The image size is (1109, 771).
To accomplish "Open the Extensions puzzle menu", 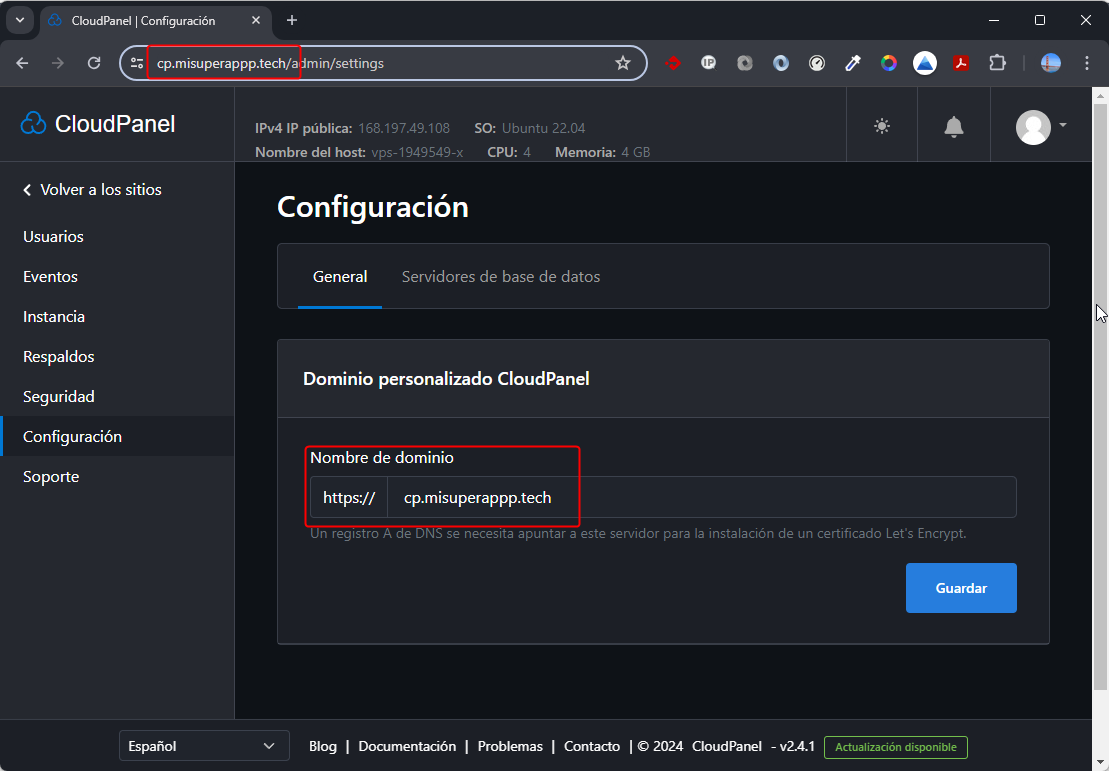I will [x=997, y=63].
